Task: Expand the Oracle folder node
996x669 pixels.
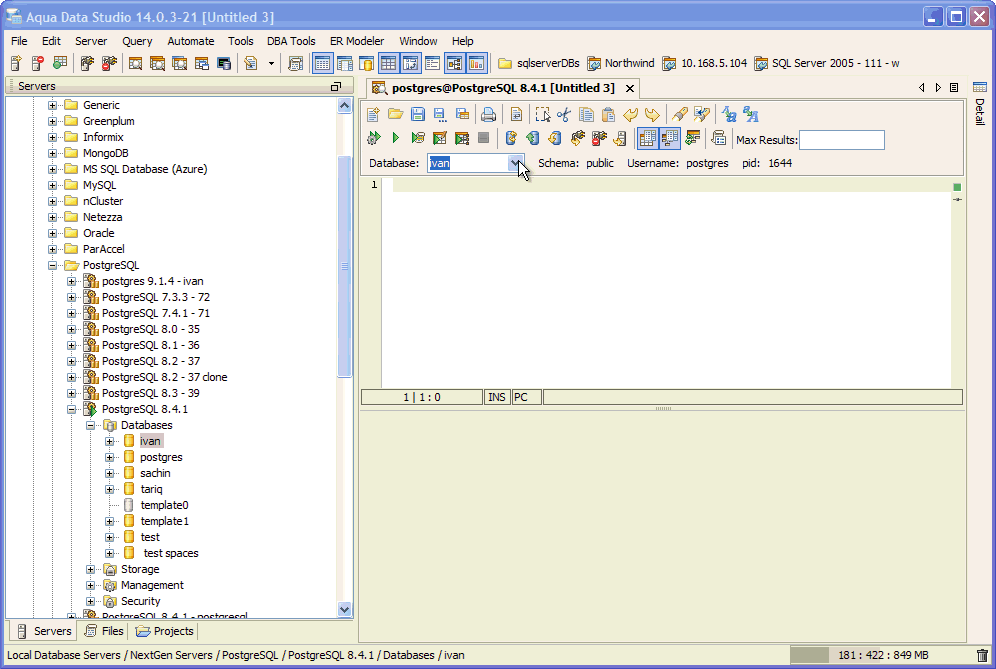Action: [x=53, y=233]
